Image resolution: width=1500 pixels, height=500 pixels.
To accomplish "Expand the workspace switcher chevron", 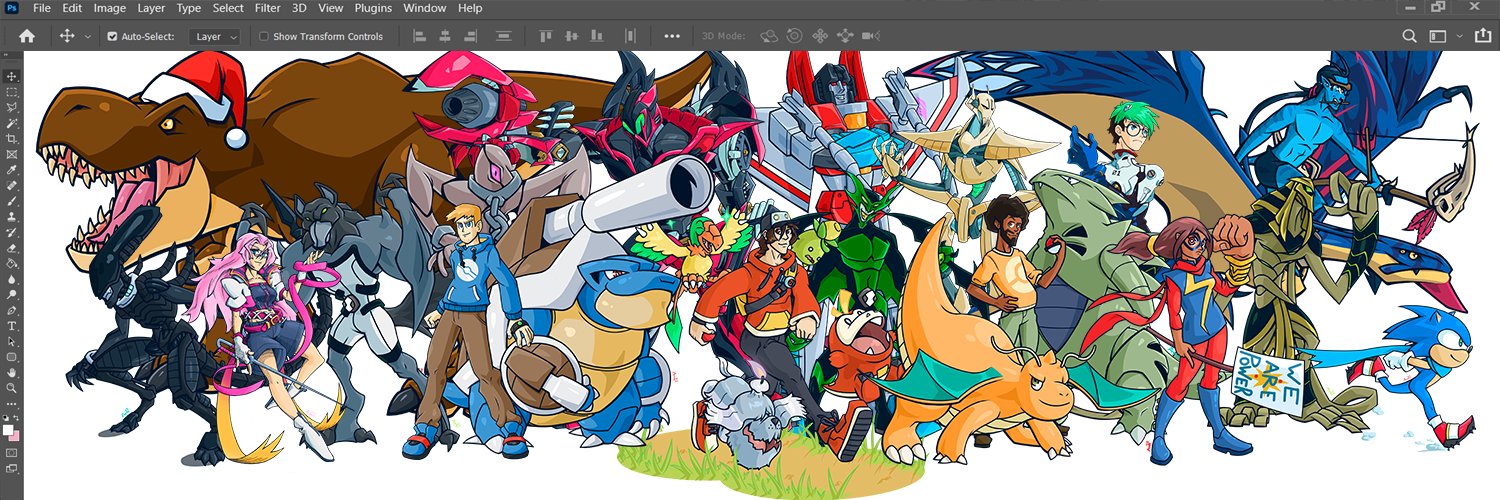I will coord(1459,36).
